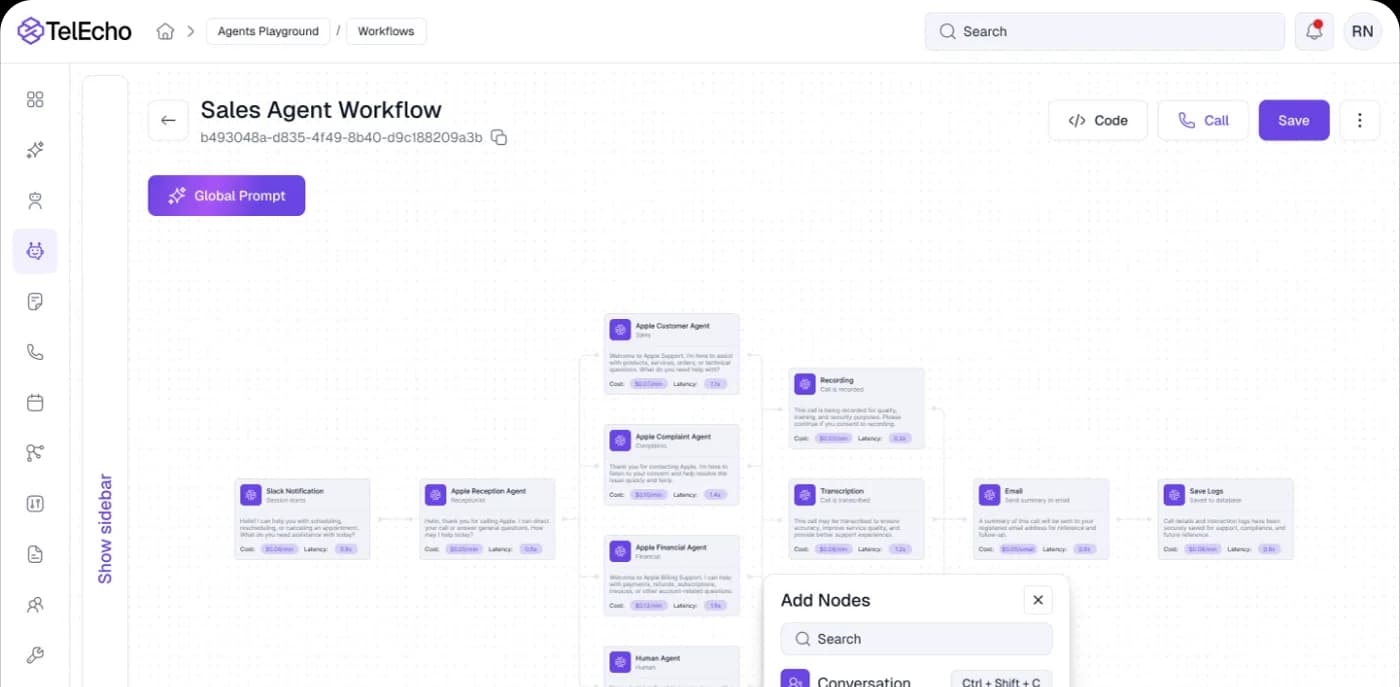Click the sparkles icon in left sidebar
This screenshot has width=1400, height=687.
pos(35,150)
